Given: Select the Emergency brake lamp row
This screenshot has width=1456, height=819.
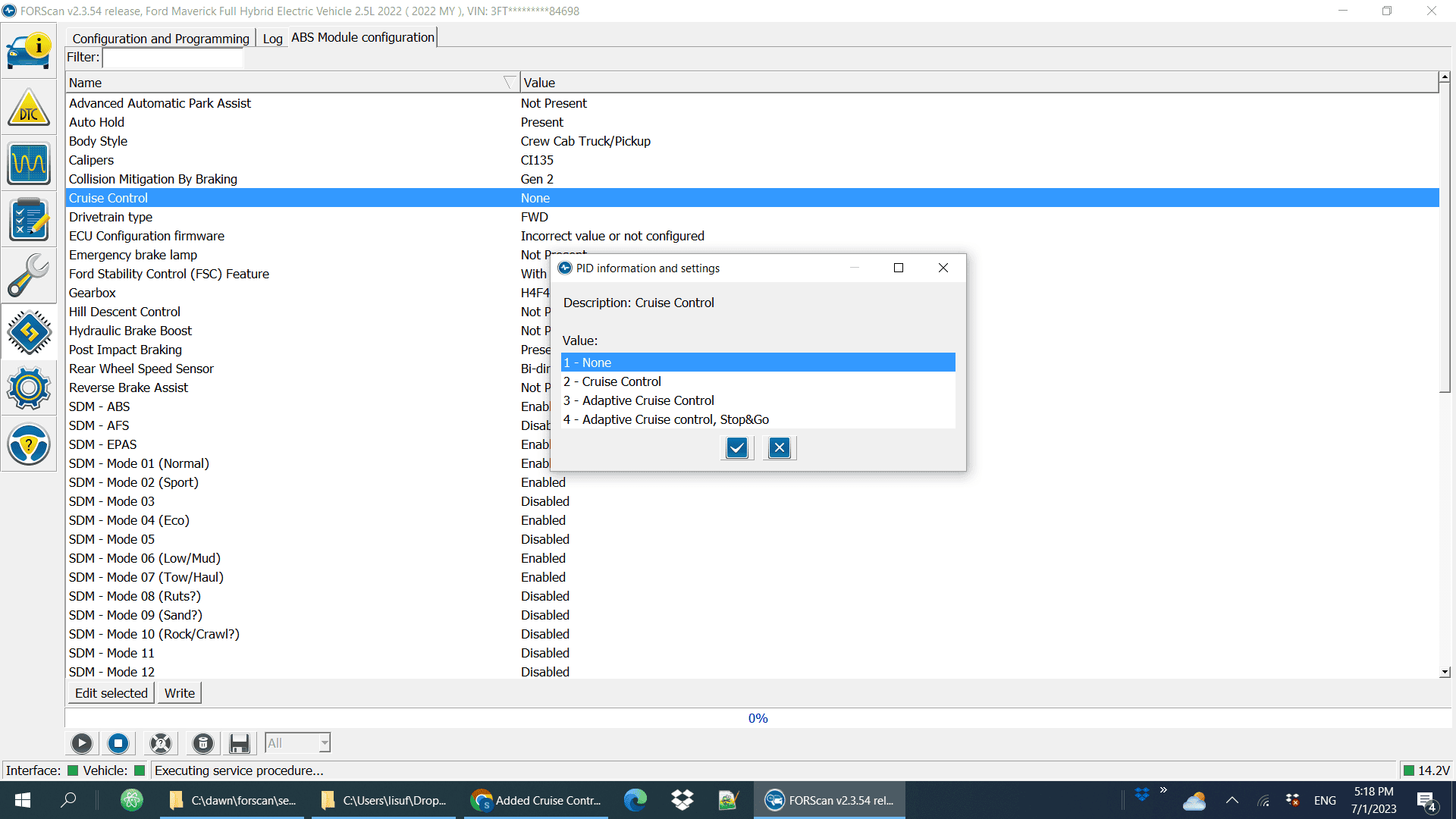Looking at the screenshot, I should pyautogui.click(x=307, y=255).
